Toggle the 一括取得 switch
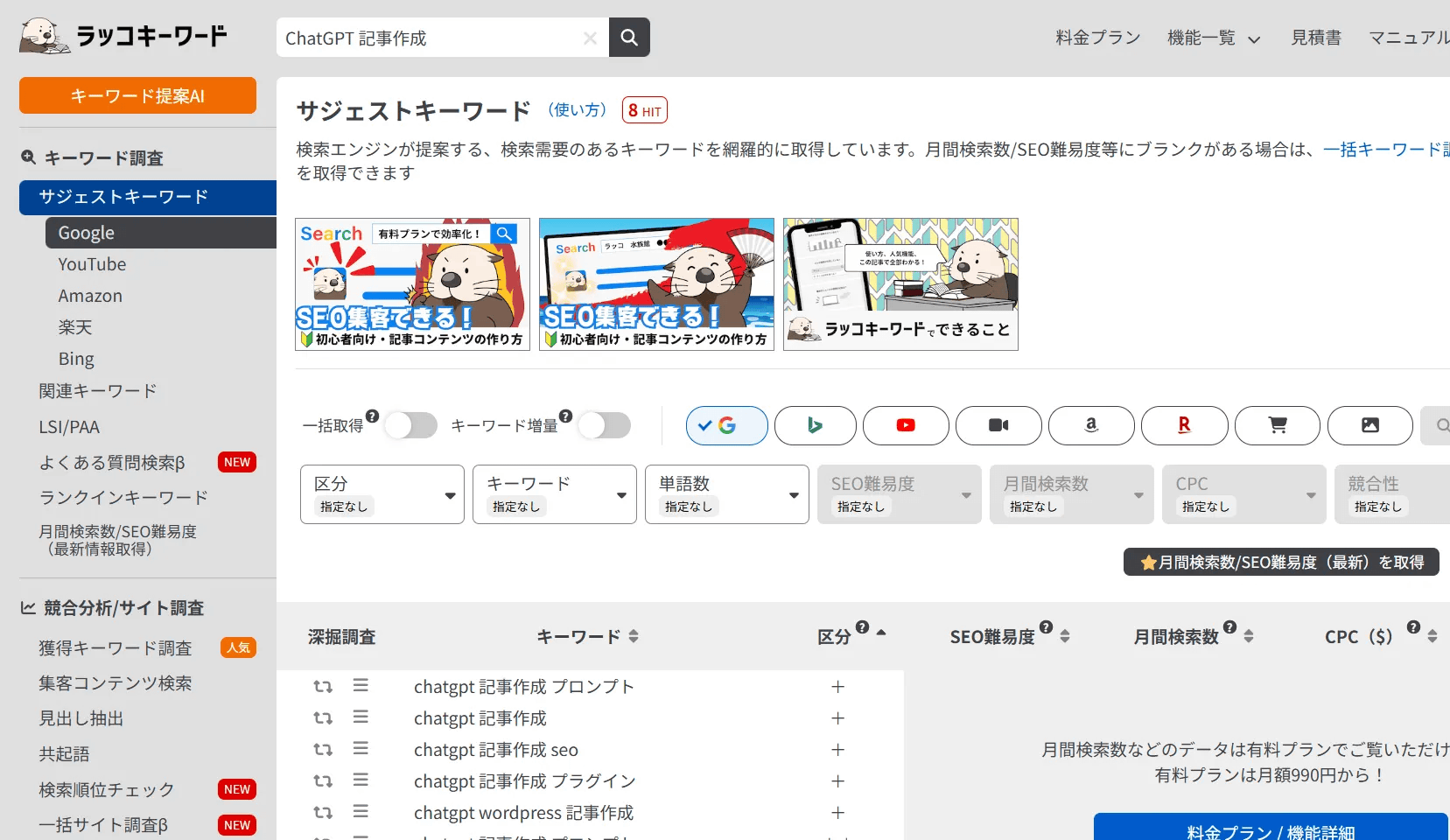Image resolution: width=1450 pixels, height=840 pixels. (410, 425)
